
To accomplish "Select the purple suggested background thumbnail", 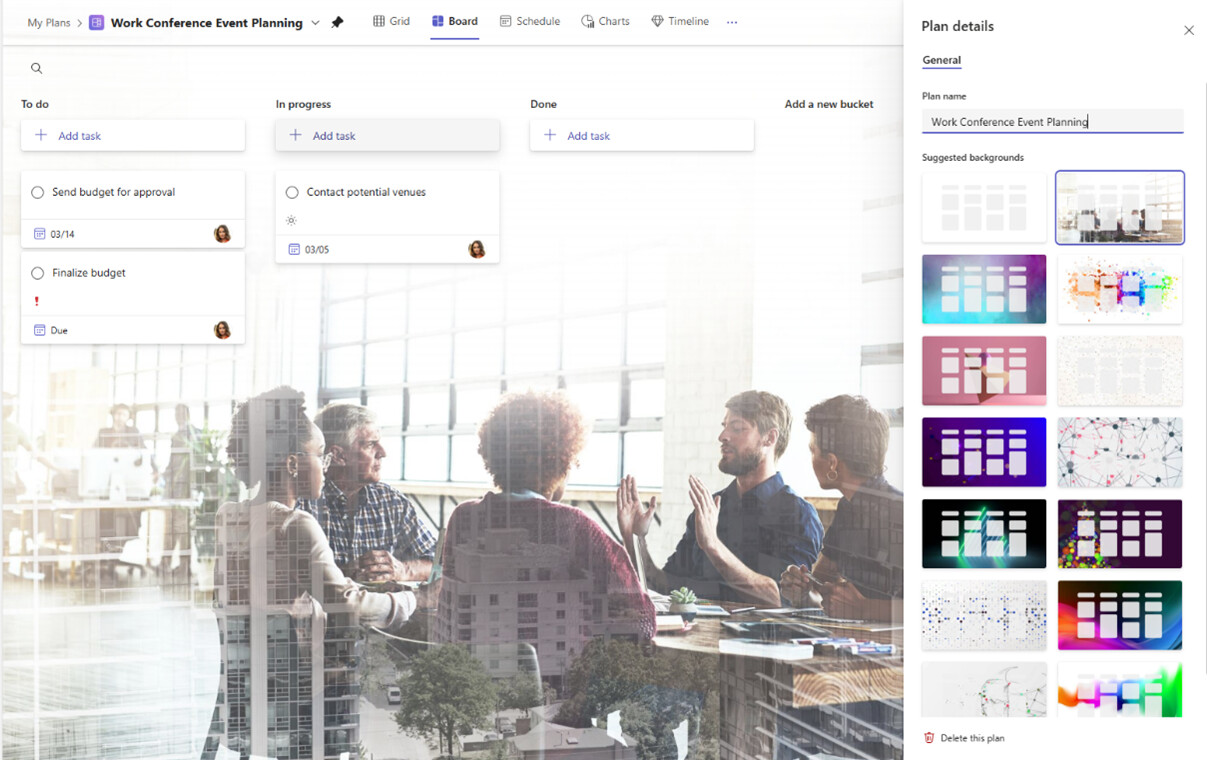I will [x=984, y=452].
